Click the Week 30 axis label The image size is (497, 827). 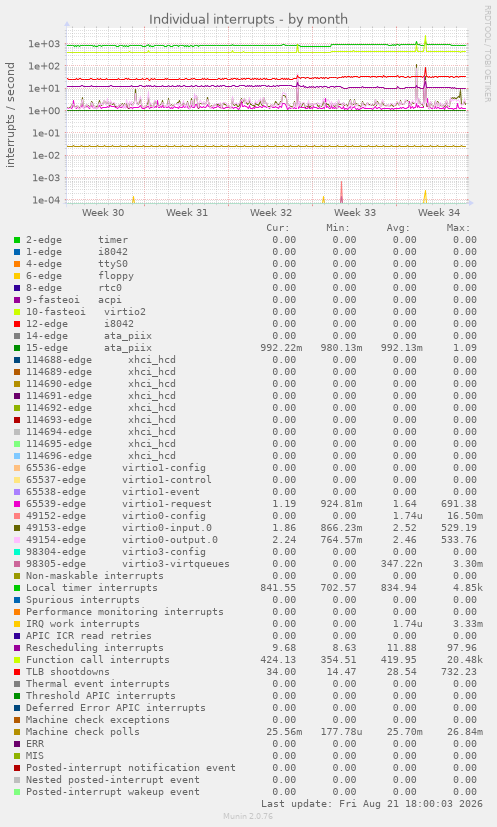tap(103, 213)
